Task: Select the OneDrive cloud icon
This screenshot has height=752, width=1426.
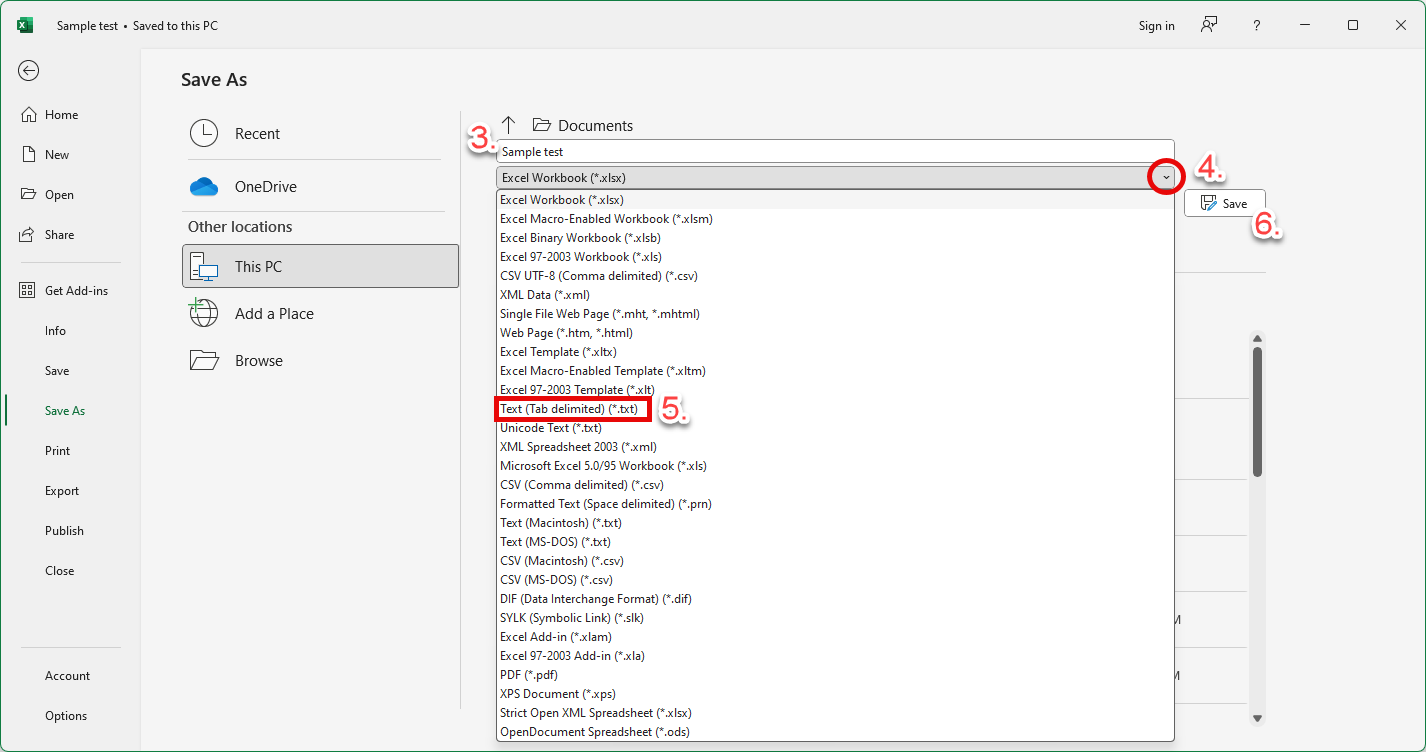Action: coord(204,187)
